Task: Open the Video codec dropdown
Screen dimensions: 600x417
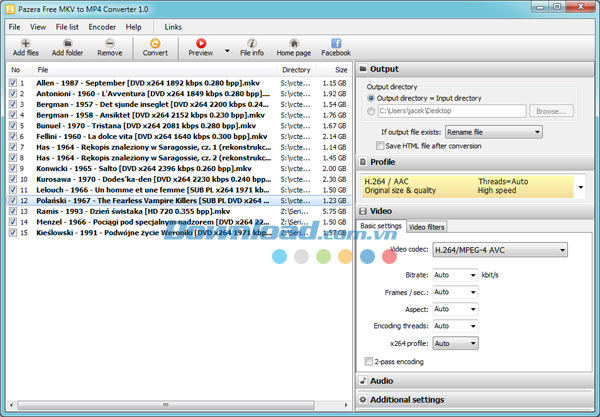Action: click(500, 250)
